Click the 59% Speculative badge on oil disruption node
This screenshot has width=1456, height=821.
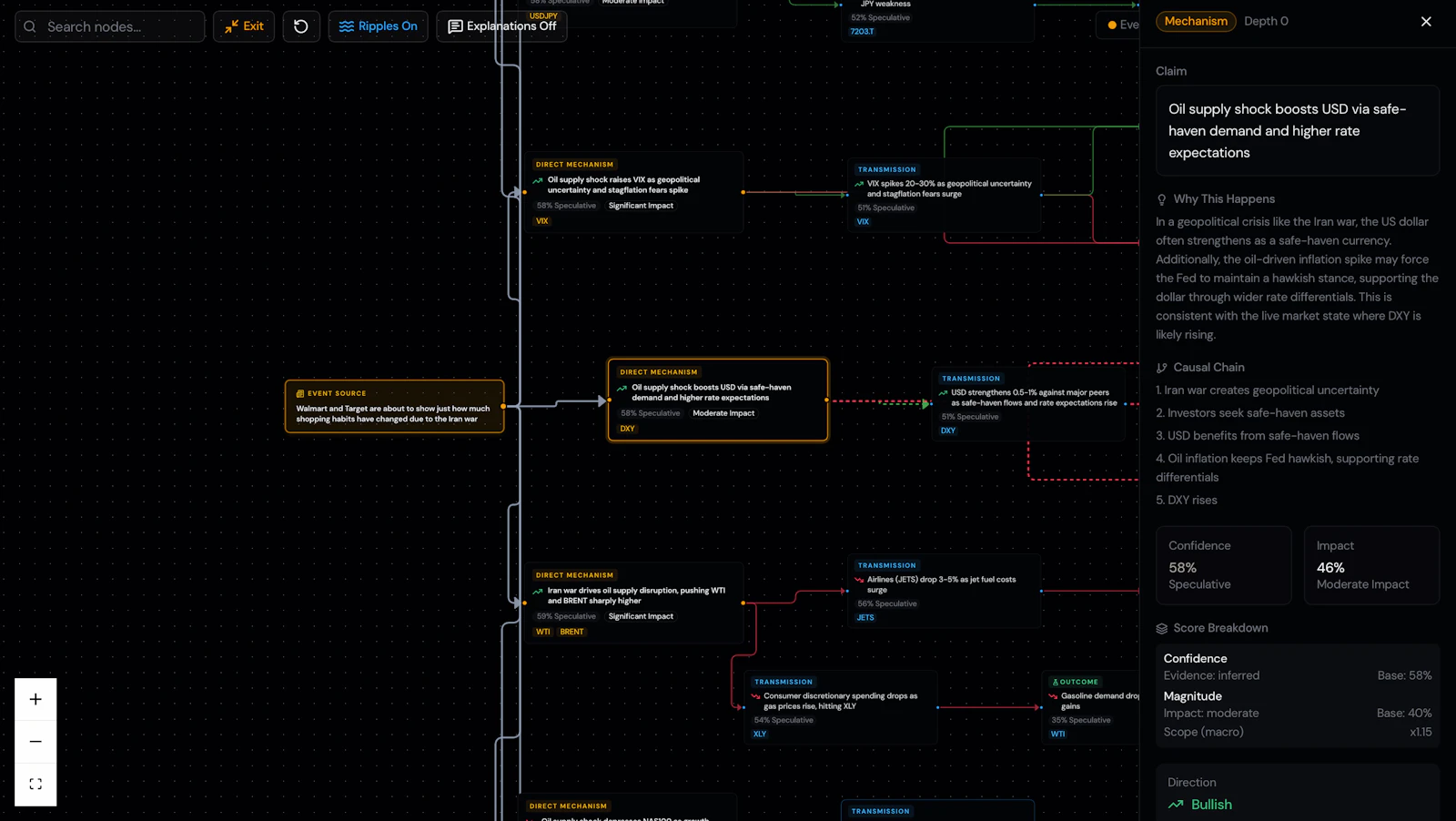point(566,616)
